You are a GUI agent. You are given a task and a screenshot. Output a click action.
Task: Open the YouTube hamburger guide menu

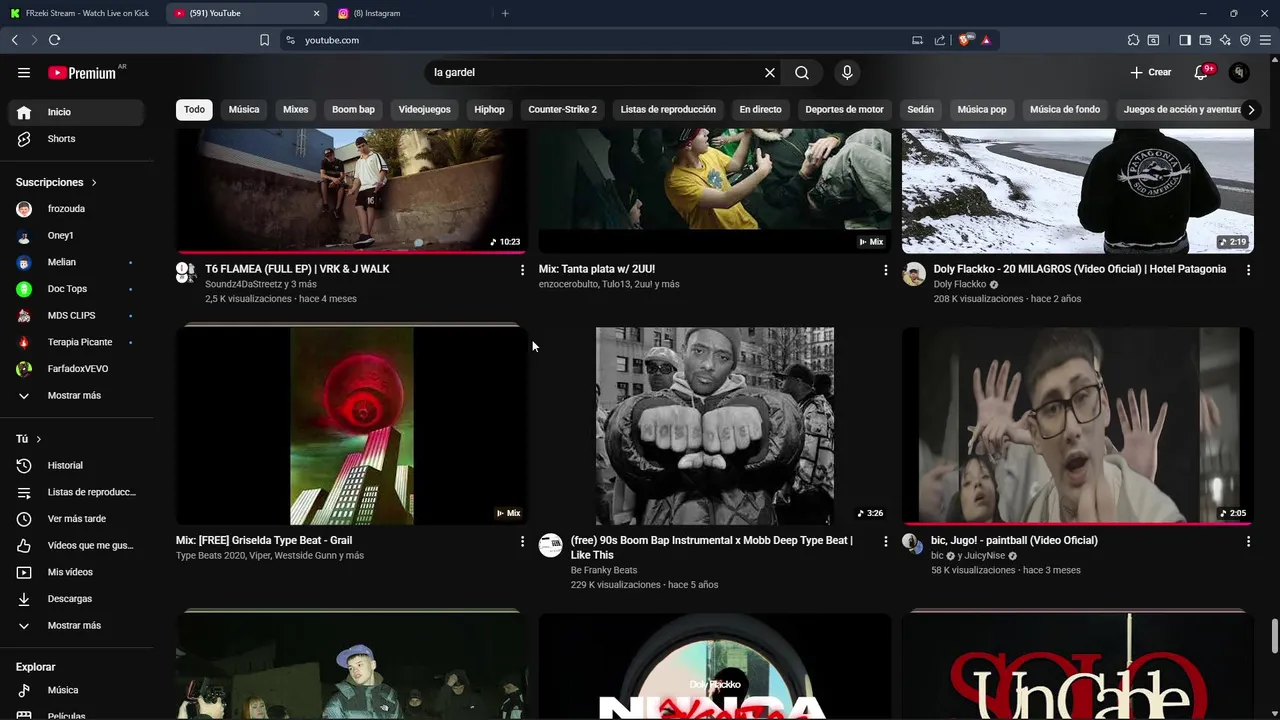coord(24,72)
